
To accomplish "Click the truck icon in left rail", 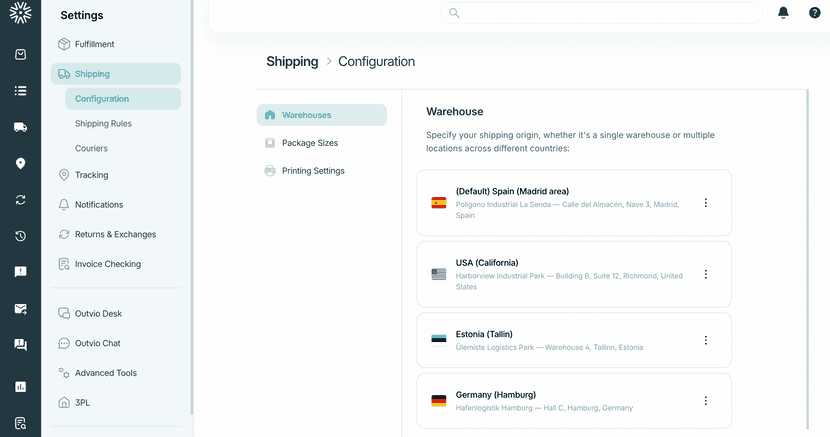I will [x=20, y=127].
